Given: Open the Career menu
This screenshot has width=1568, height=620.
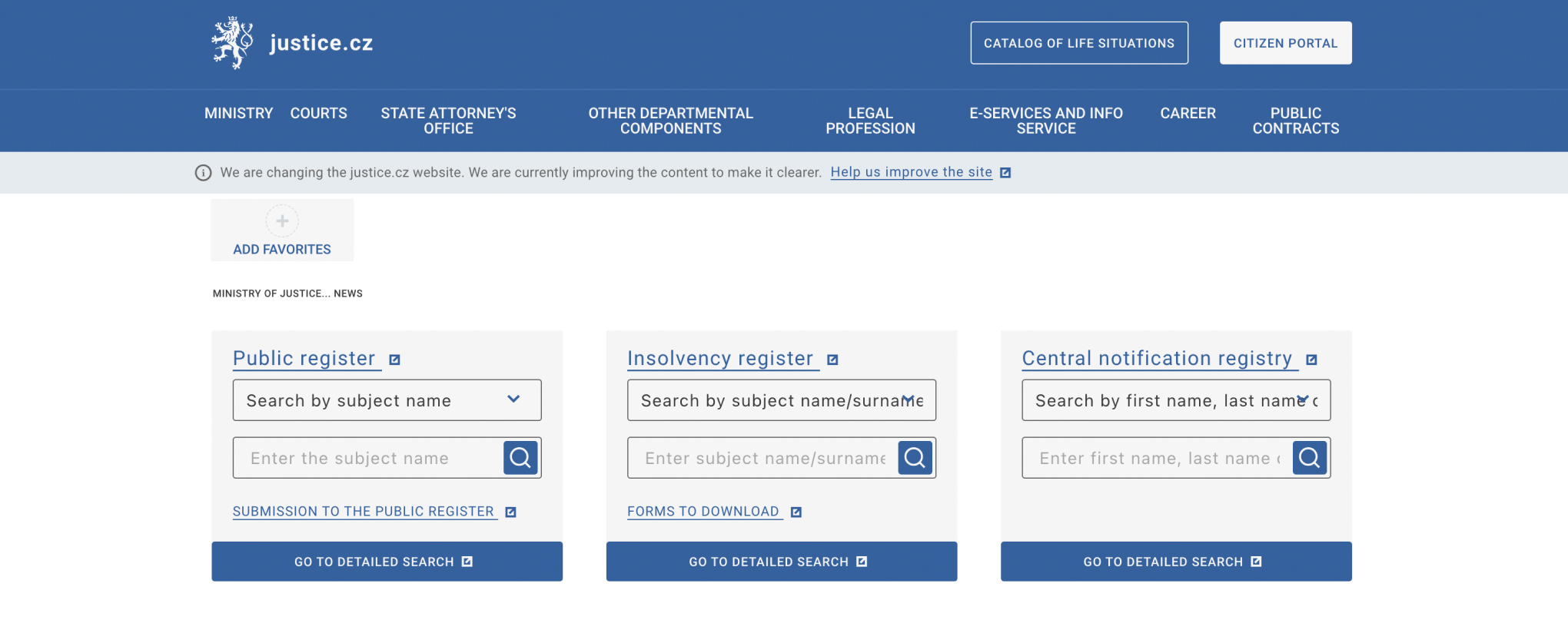Looking at the screenshot, I should click(1188, 114).
